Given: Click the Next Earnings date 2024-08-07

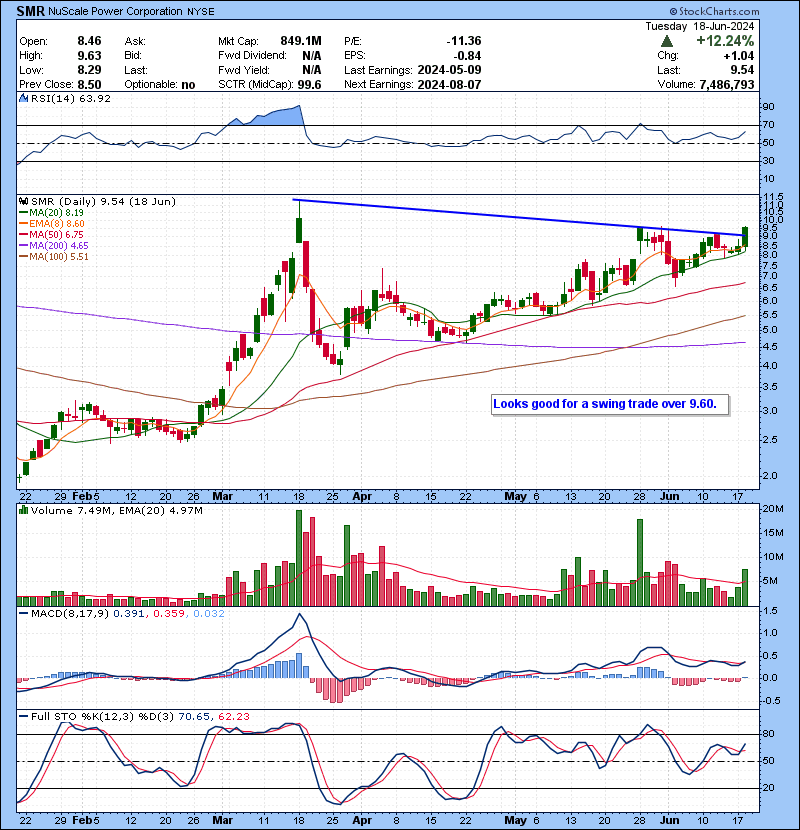Looking at the screenshot, I should [x=449, y=85].
